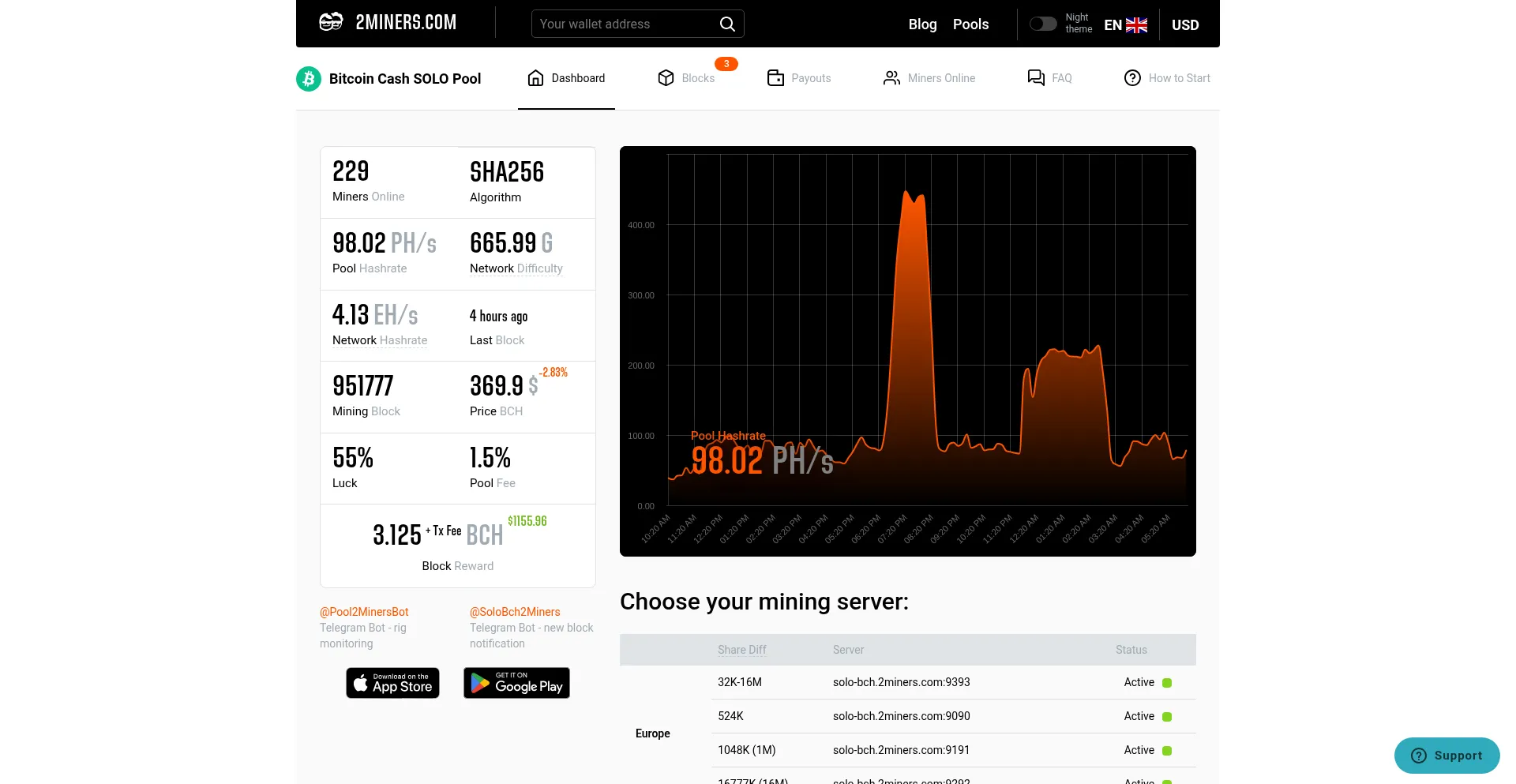1516x784 pixels.
Task: Click green status dot for port 9090
Action: [1167, 717]
